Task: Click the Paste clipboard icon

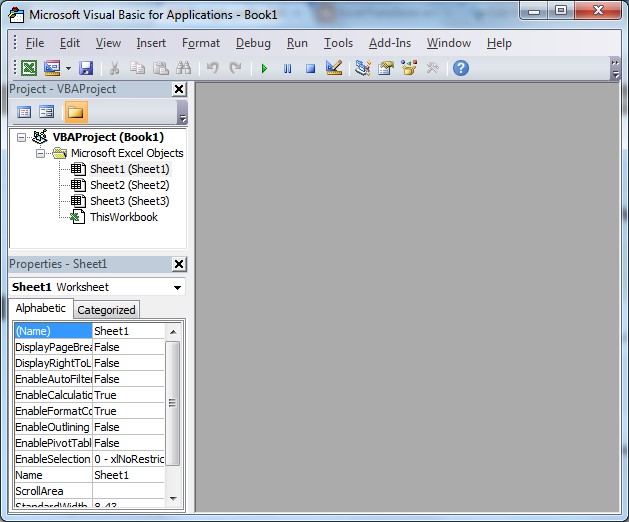Action: [161, 68]
